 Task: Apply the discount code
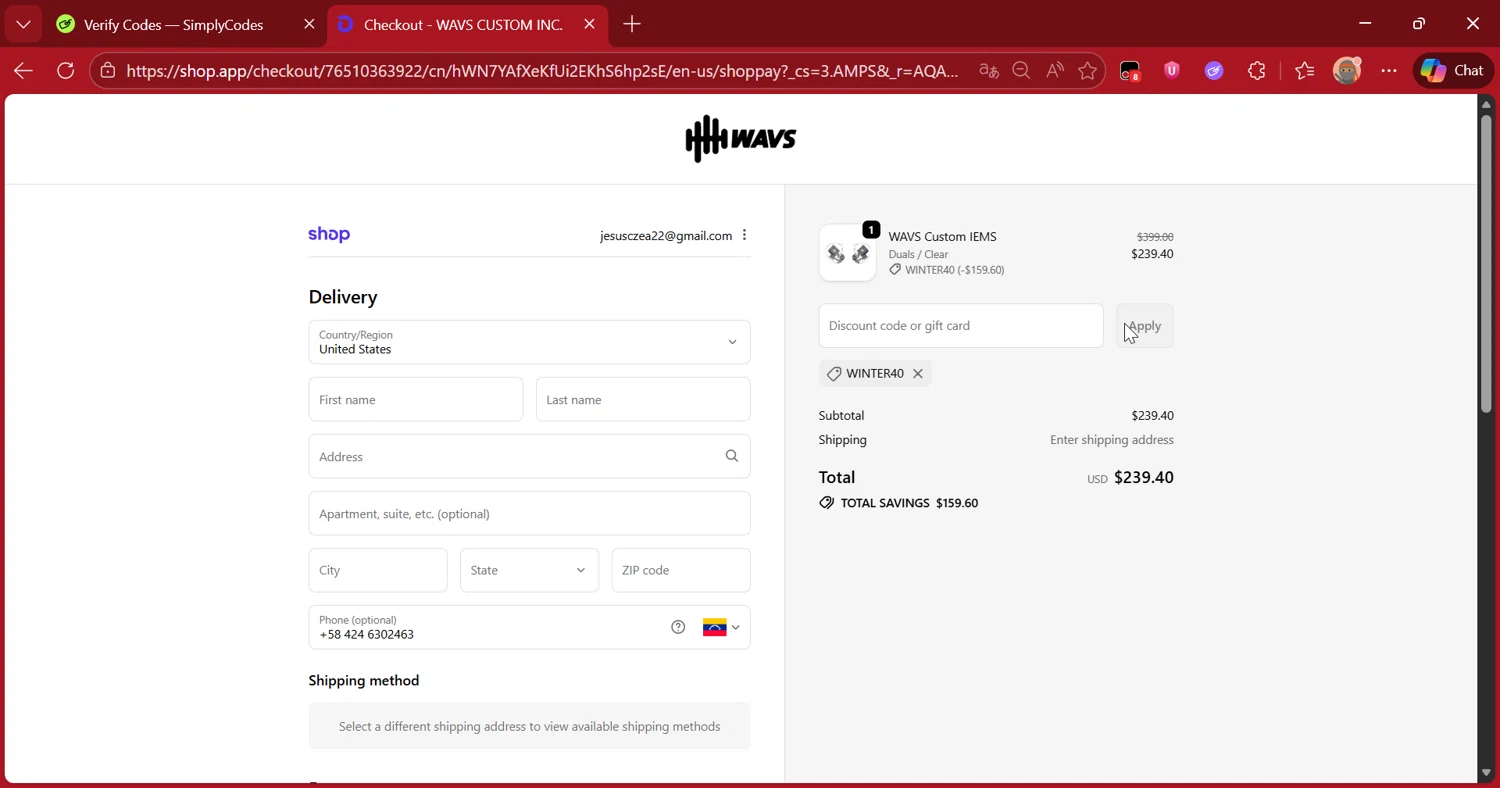[1145, 326]
